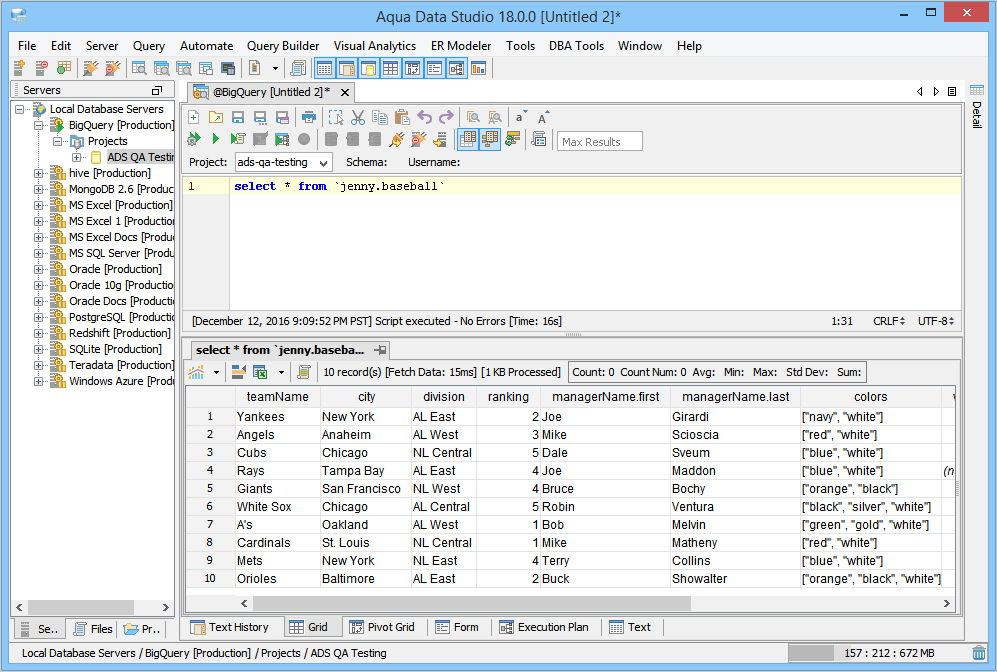Screen dimensions: 997x672
Task: Click the Open file folder icon
Action: tap(216, 117)
